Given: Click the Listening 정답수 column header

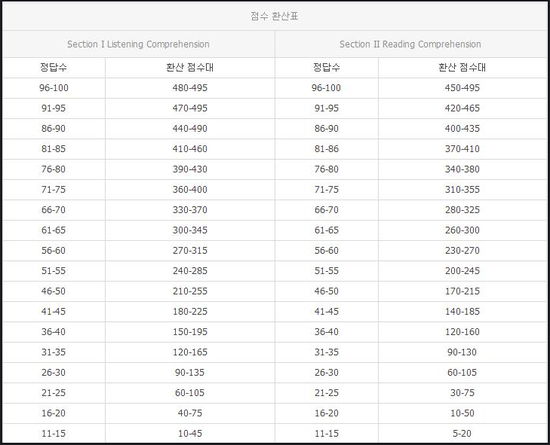Looking at the screenshot, I should 53,67.
